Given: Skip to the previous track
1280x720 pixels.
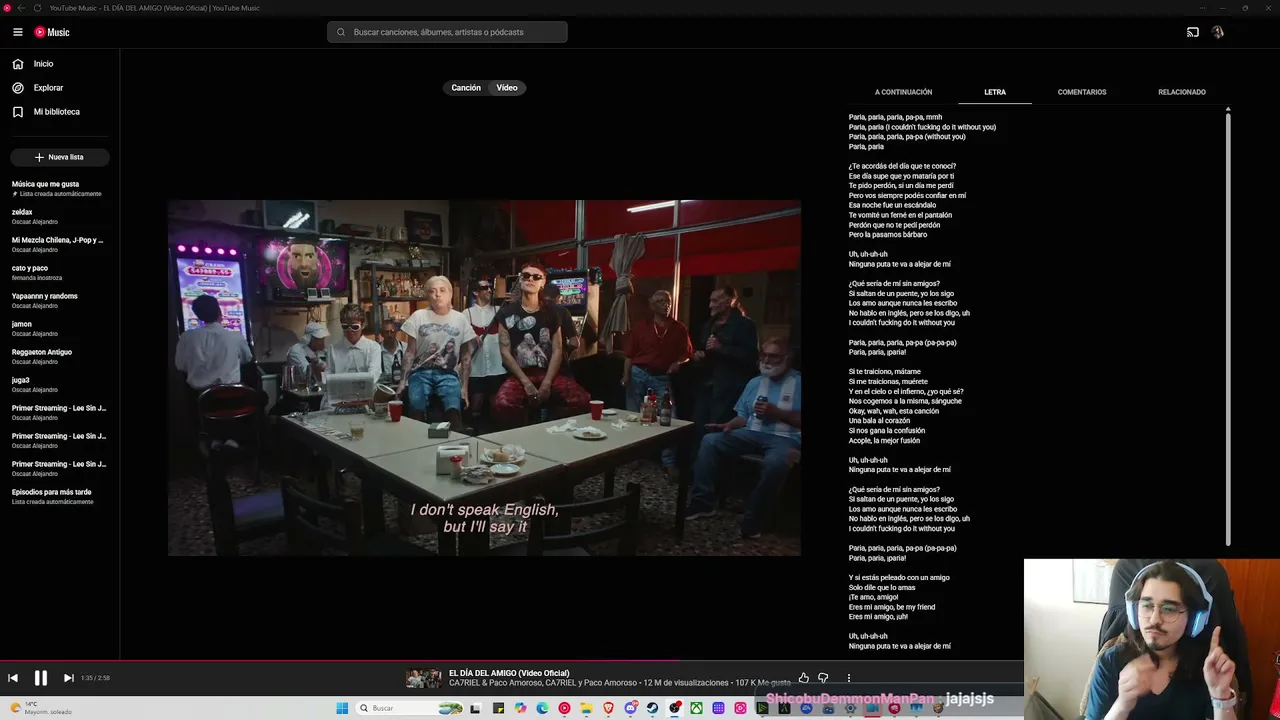Looking at the screenshot, I should click(13, 678).
